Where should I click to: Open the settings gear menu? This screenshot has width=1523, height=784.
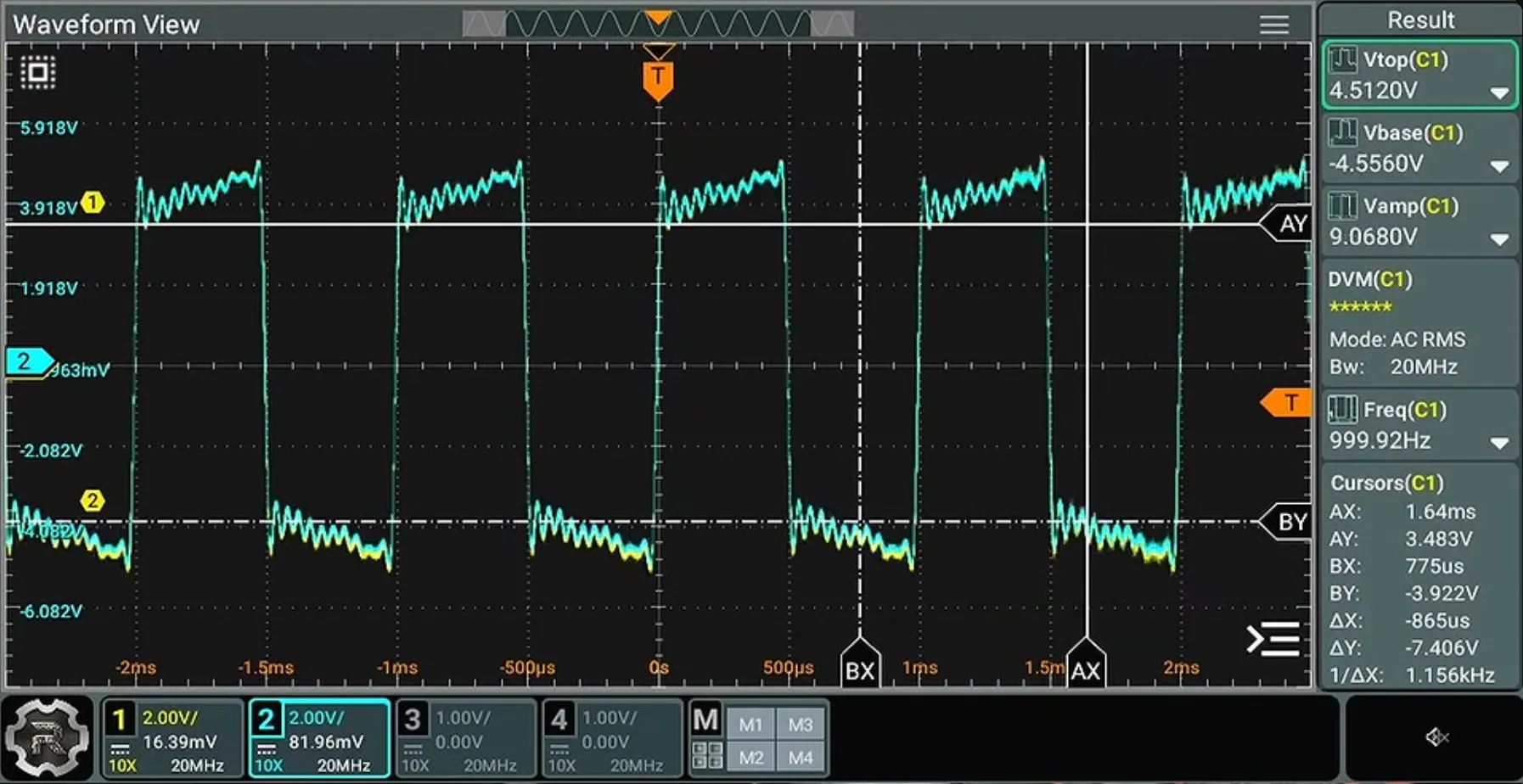coord(48,738)
